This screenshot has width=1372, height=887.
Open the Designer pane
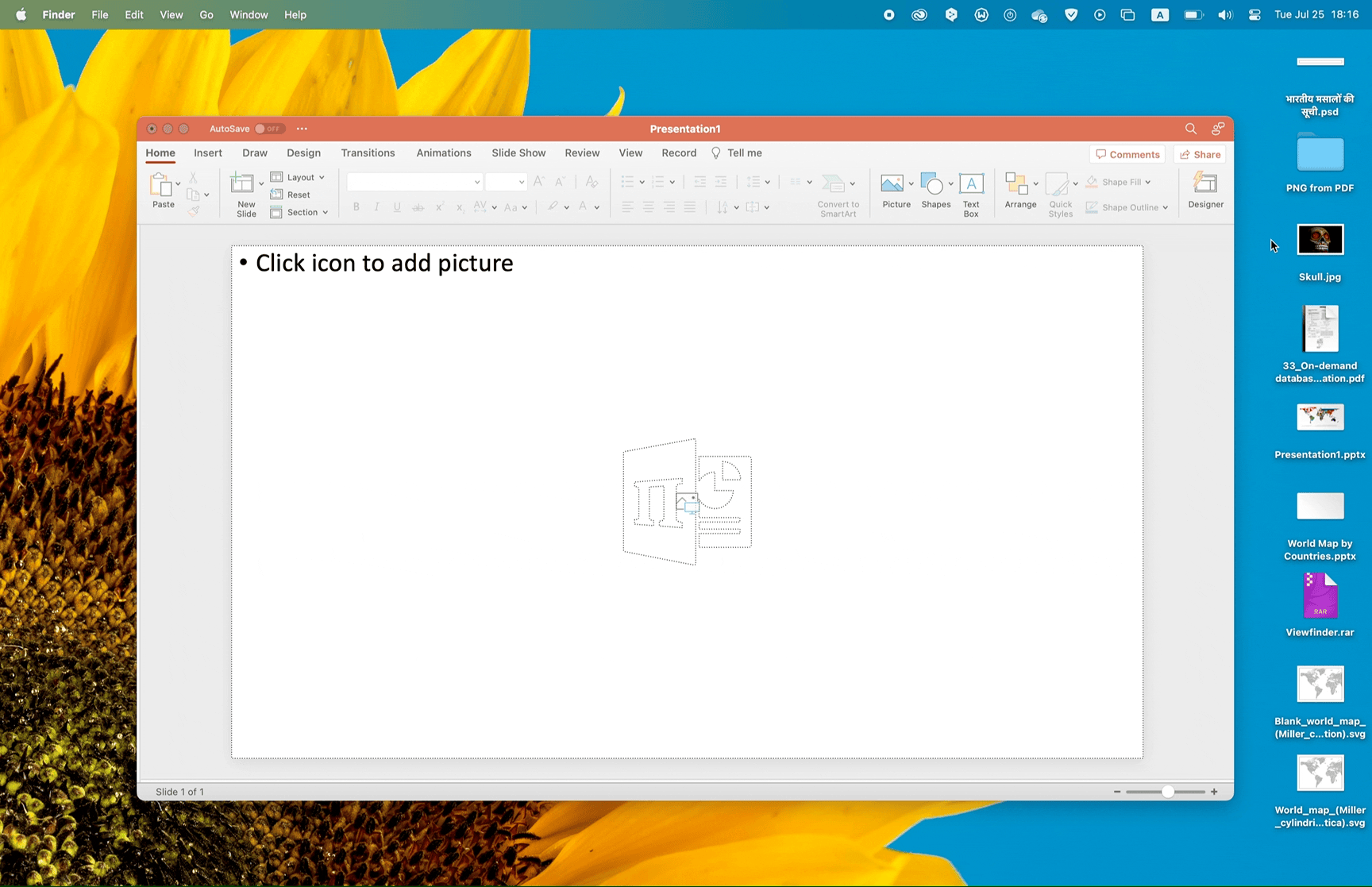click(1205, 185)
